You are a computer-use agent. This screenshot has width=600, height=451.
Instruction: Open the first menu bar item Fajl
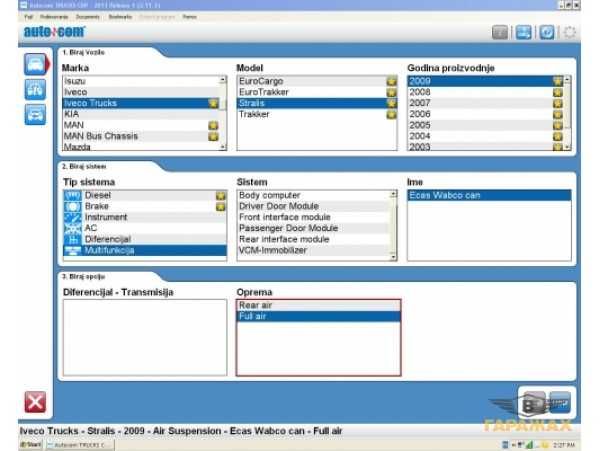pos(28,17)
